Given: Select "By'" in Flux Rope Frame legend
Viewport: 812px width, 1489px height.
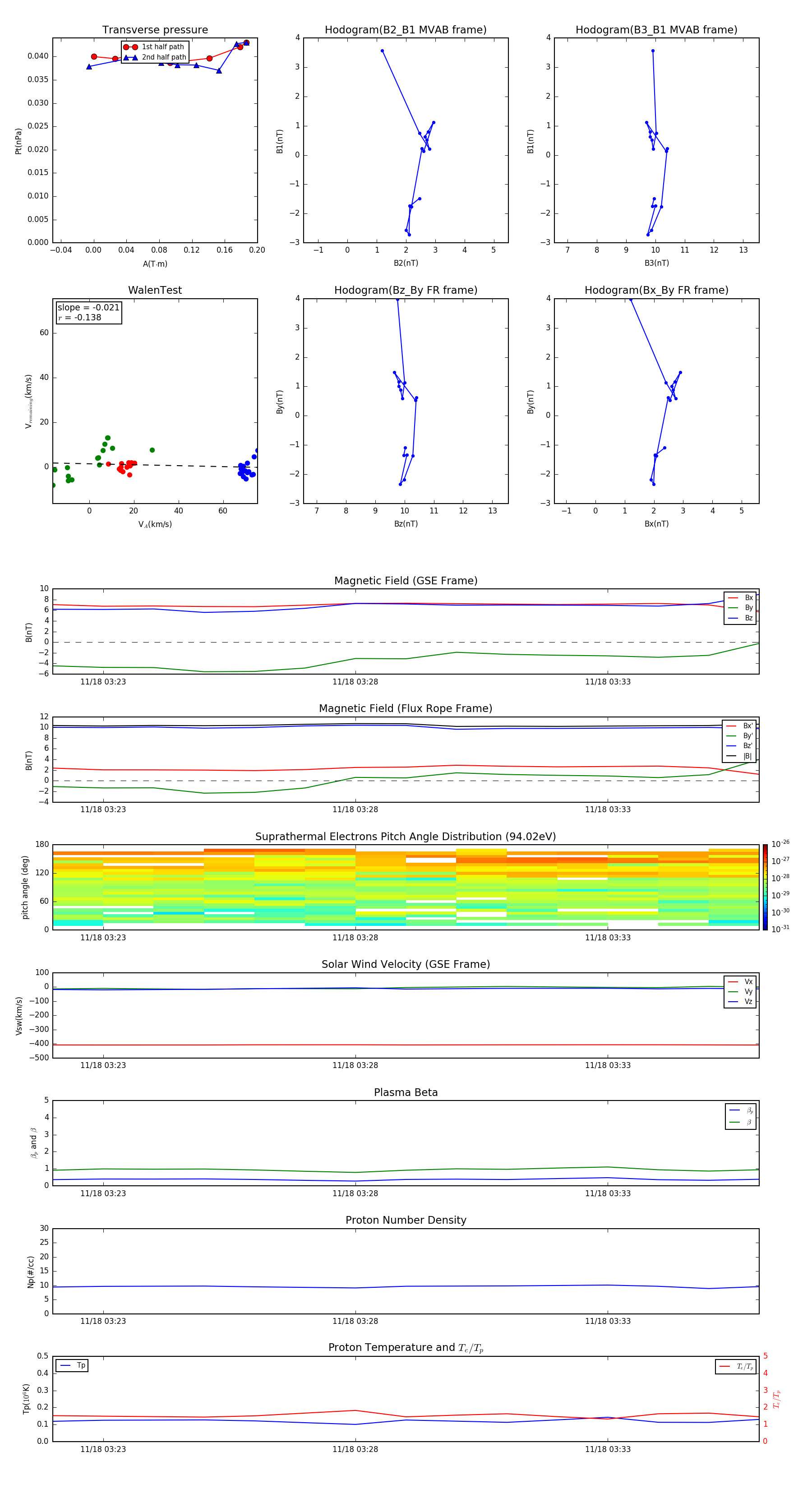Looking at the screenshot, I should pos(740,736).
